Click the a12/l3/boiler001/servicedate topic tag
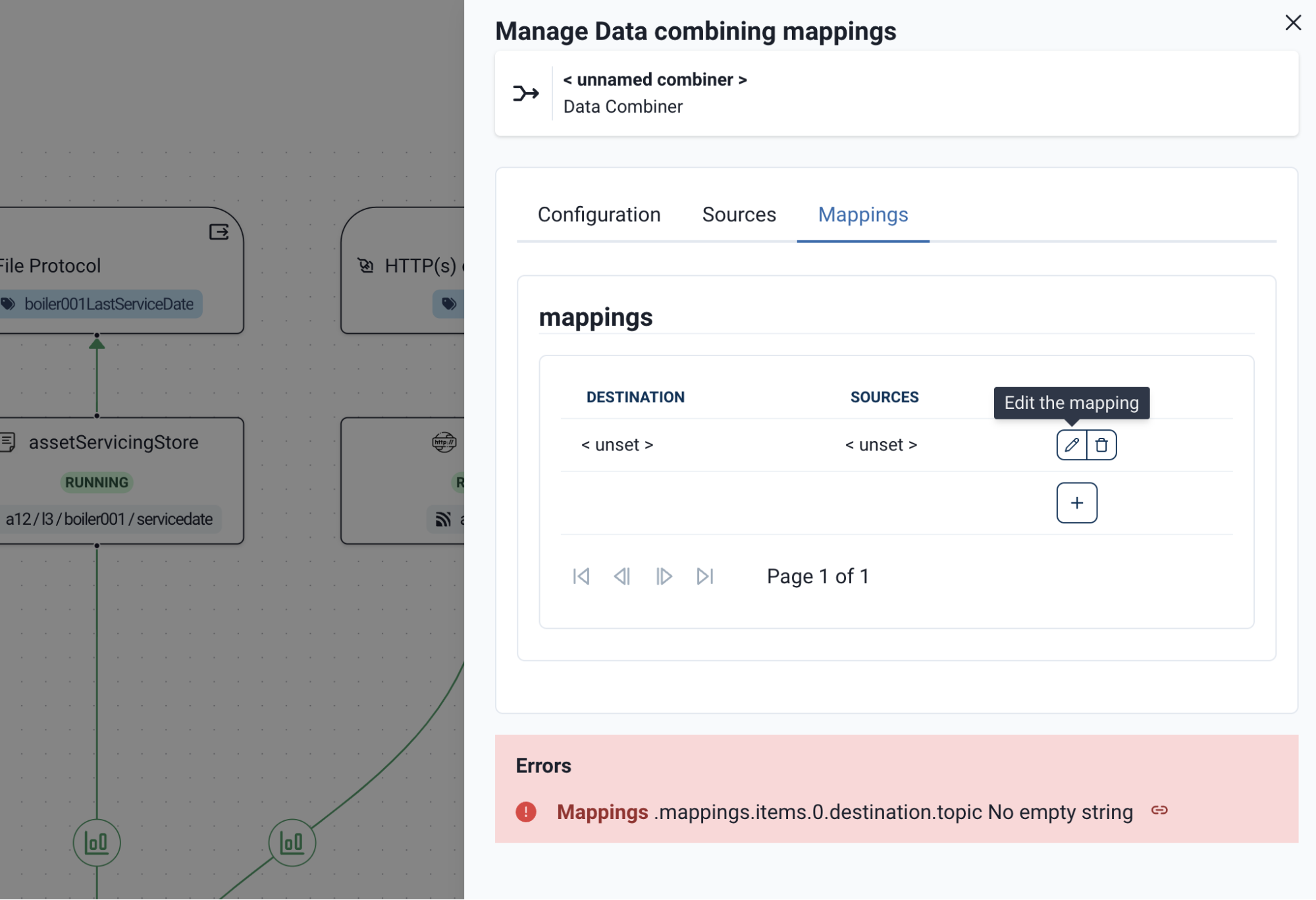Image resolution: width=1316 pixels, height=900 pixels. [108, 519]
